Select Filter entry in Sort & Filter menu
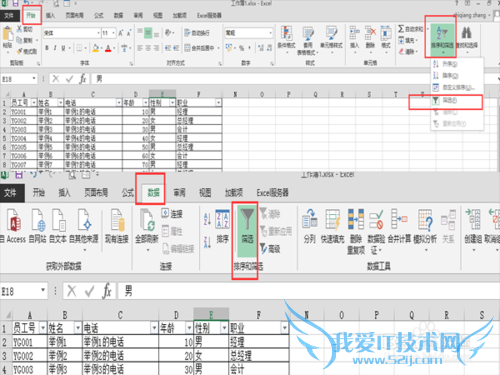The height and width of the screenshot is (375, 500). coord(457,100)
